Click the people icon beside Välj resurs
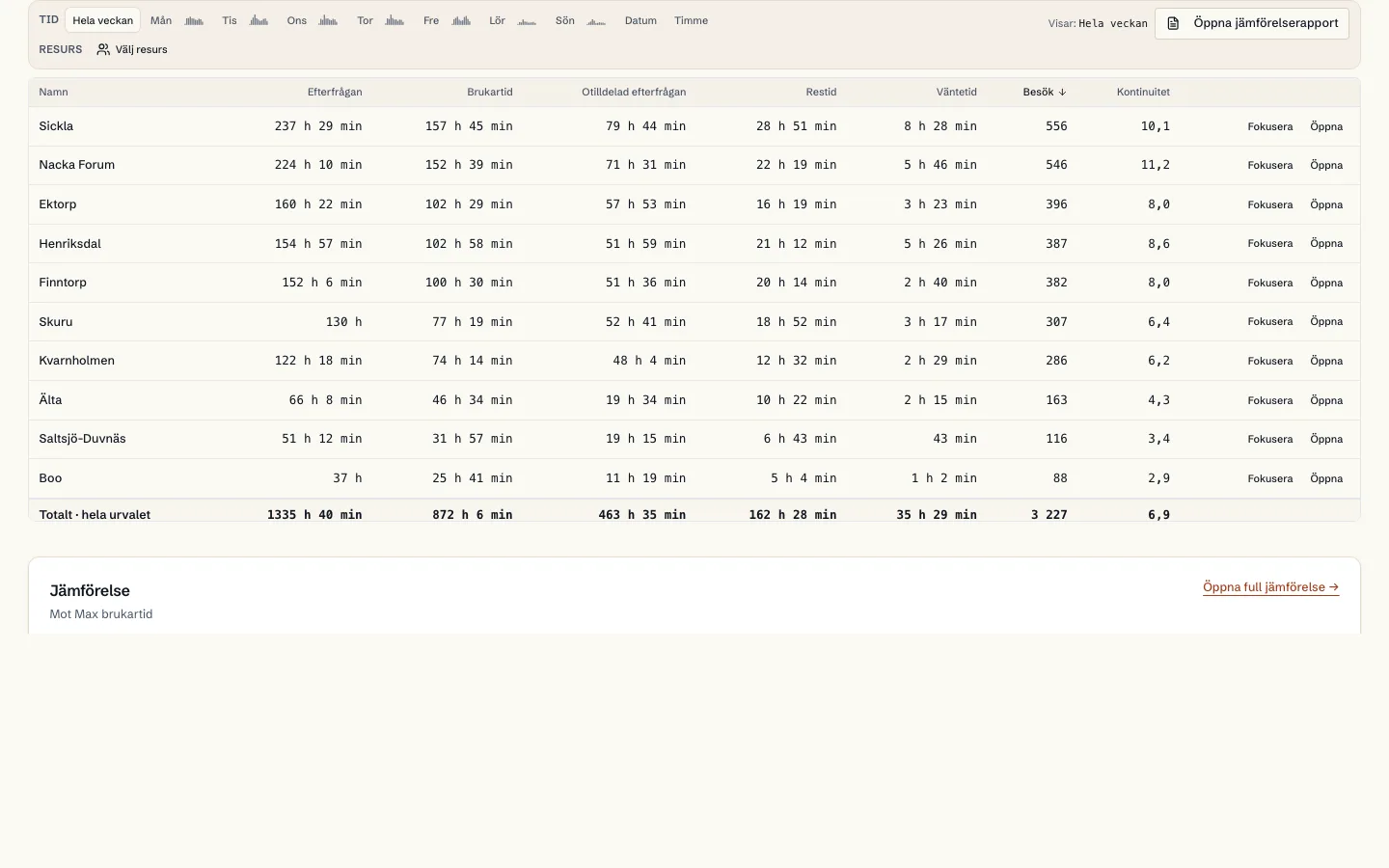The height and width of the screenshot is (868, 1389). pyautogui.click(x=103, y=49)
